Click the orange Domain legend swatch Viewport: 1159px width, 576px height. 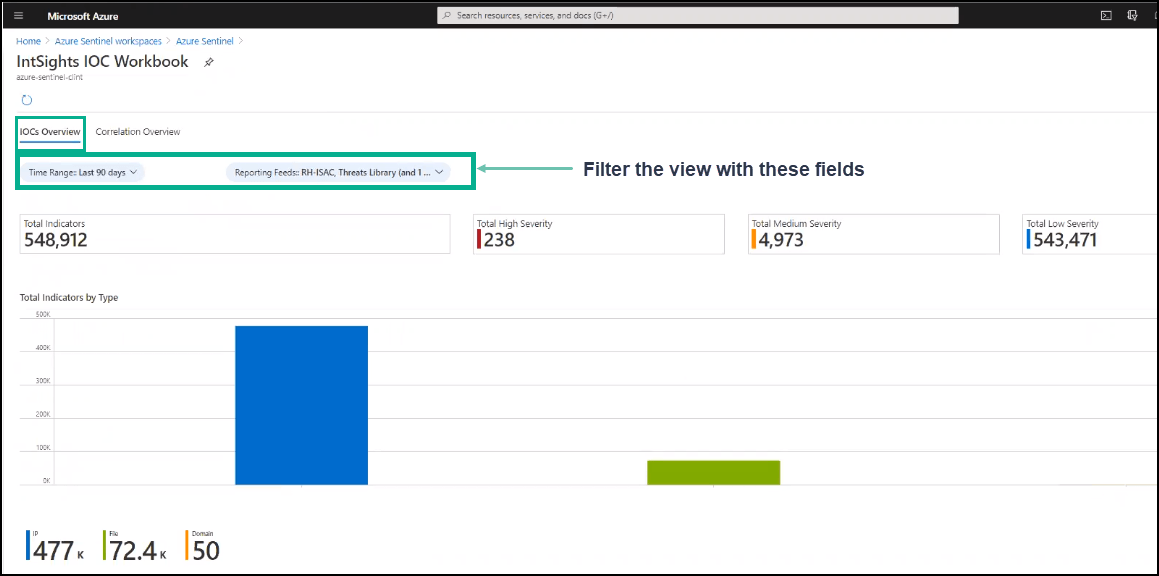point(187,545)
